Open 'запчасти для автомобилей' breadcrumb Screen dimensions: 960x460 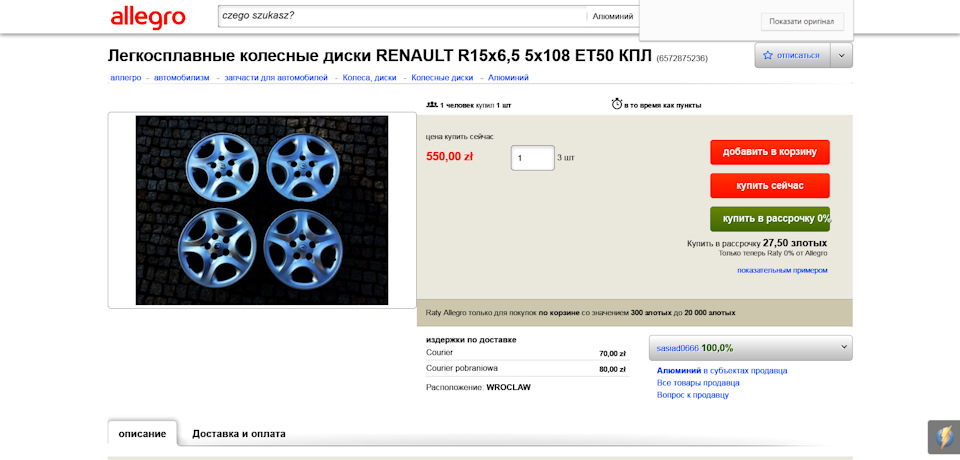tap(276, 78)
